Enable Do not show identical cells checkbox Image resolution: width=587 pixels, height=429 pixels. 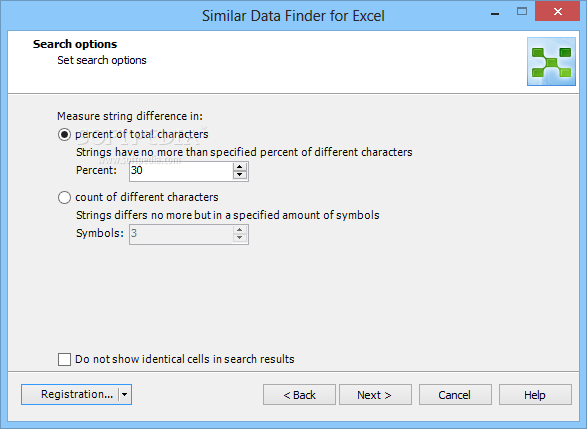[x=64, y=359]
